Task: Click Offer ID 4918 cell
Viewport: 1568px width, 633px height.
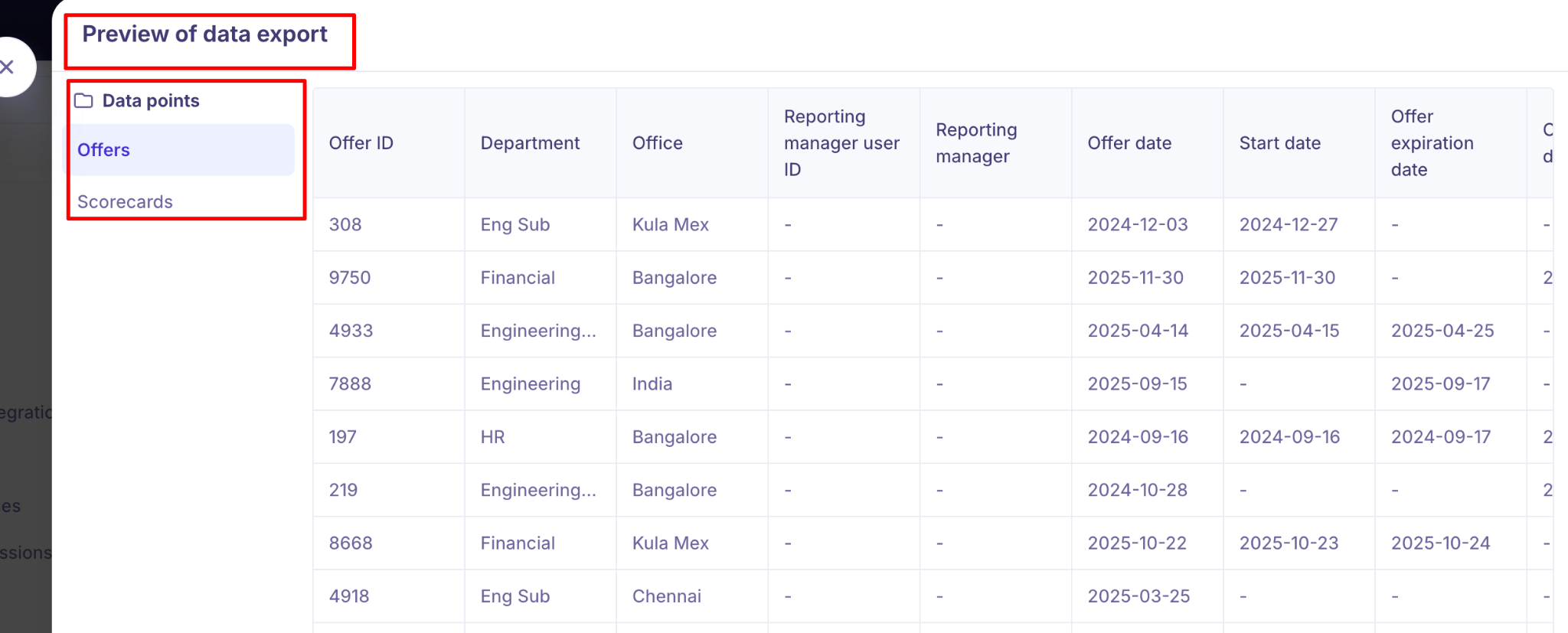Action: point(349,596)
